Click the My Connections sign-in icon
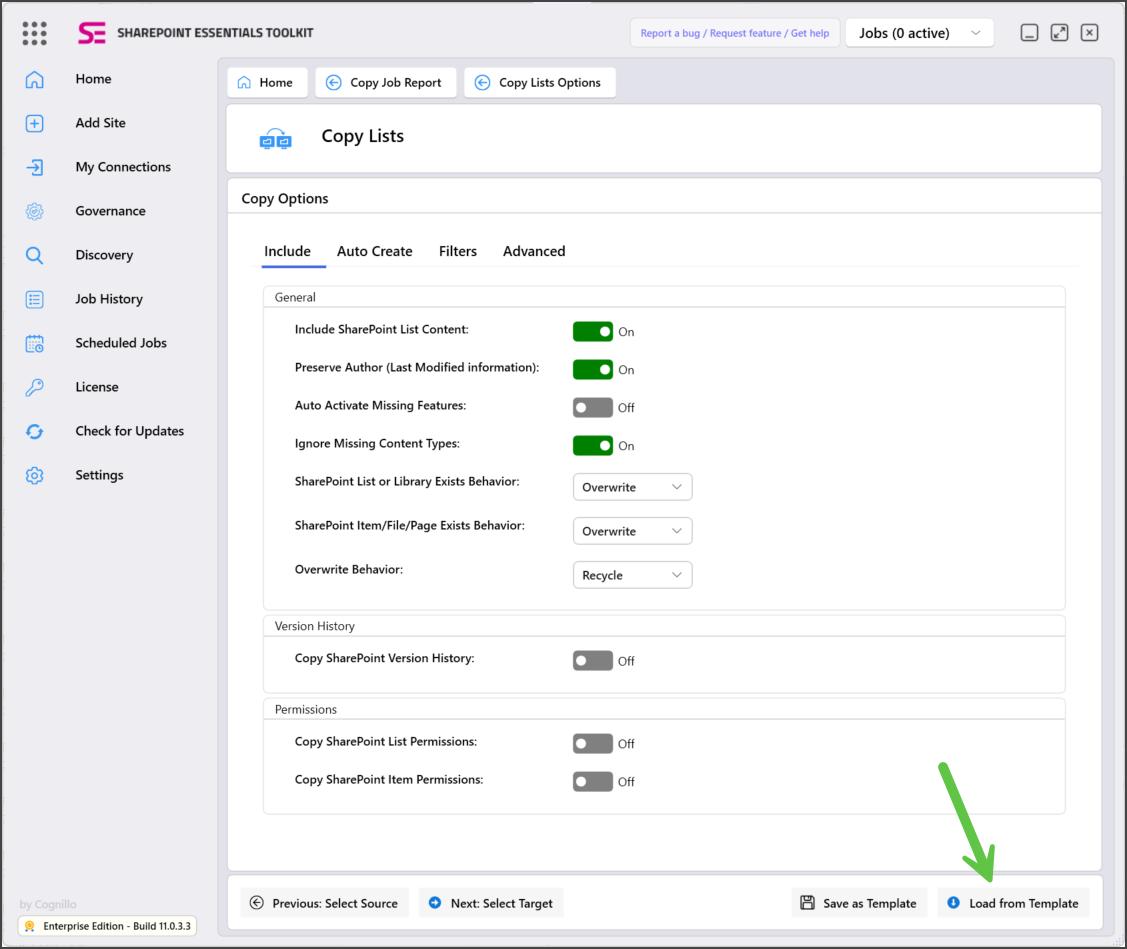Image resolution: width=1127 pixels, height=949 pixels. [x=34, y=168]
